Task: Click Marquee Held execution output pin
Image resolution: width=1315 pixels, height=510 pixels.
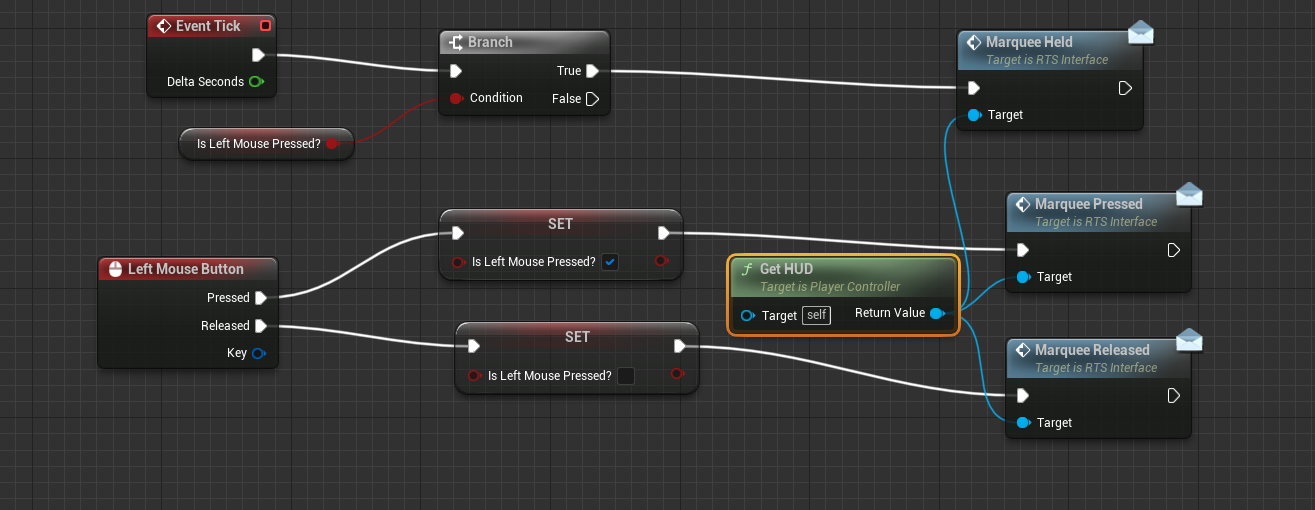Action: [x=1125, y=88]
